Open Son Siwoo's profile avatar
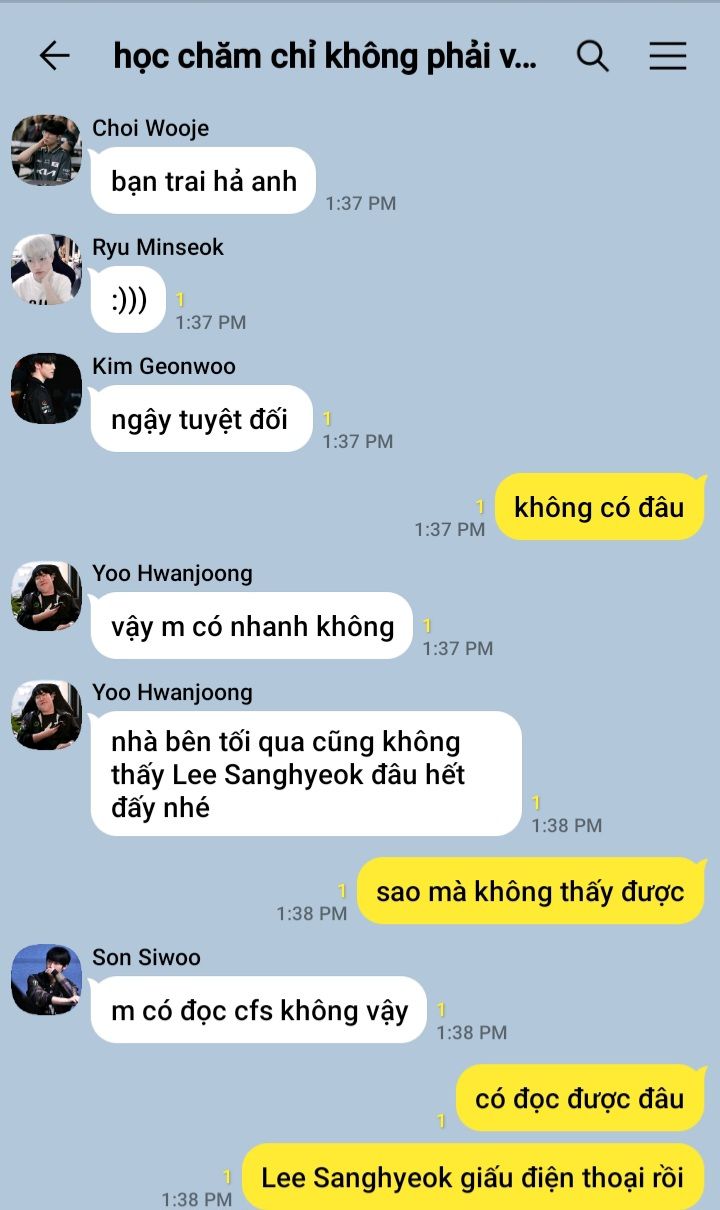The width and height of the screenshot is (720, 1210). pos(46,979)
